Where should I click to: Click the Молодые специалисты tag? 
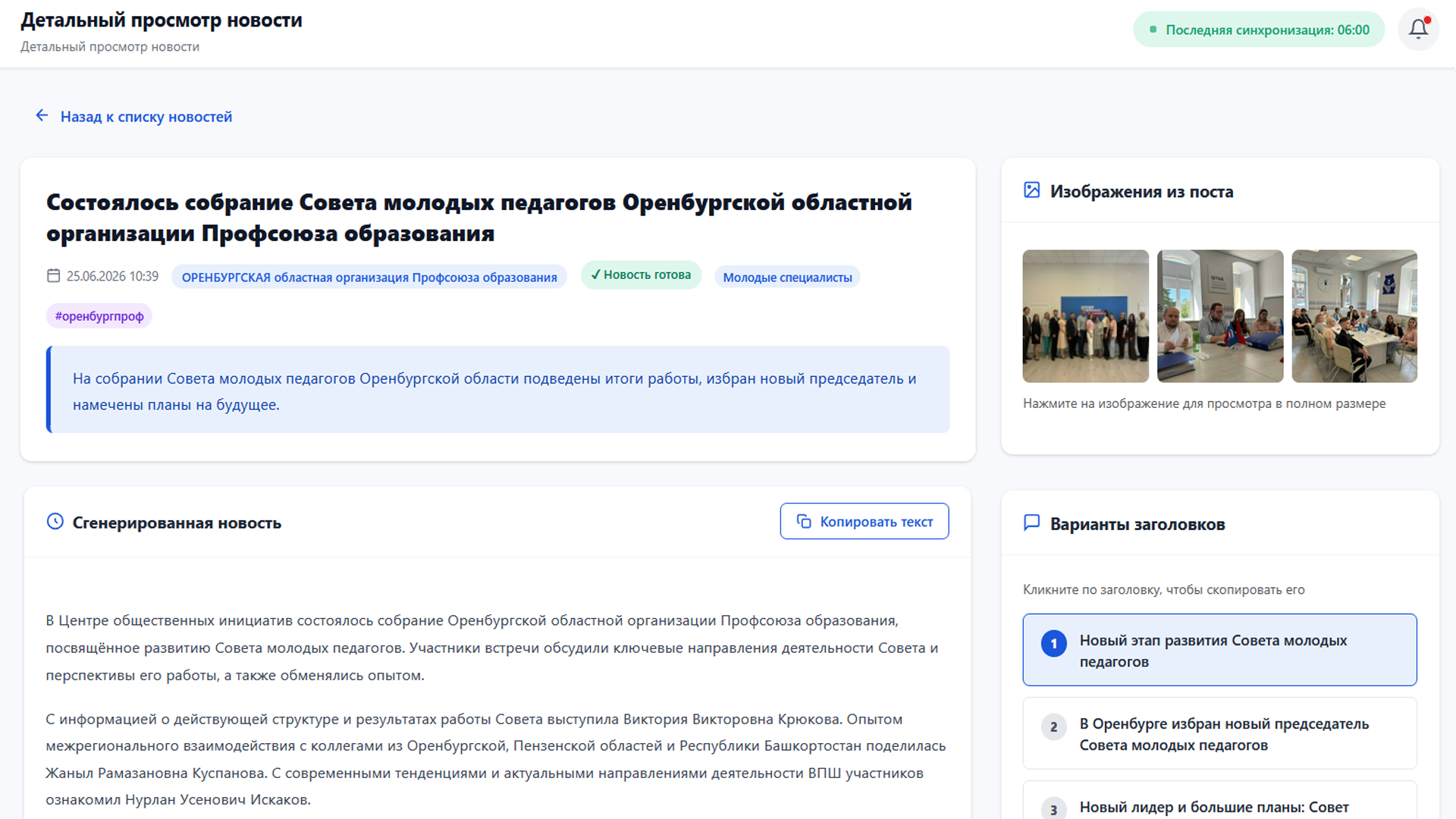(787, 277)
